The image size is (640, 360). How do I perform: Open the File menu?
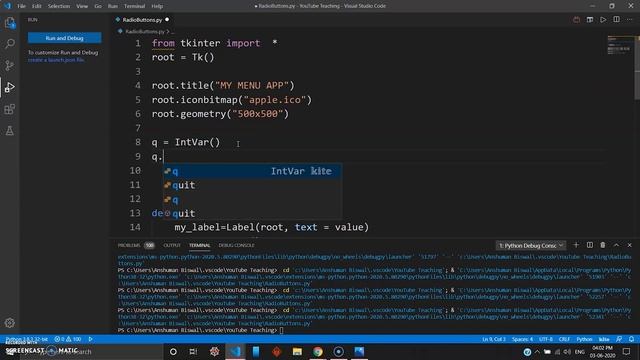[21, 6]
